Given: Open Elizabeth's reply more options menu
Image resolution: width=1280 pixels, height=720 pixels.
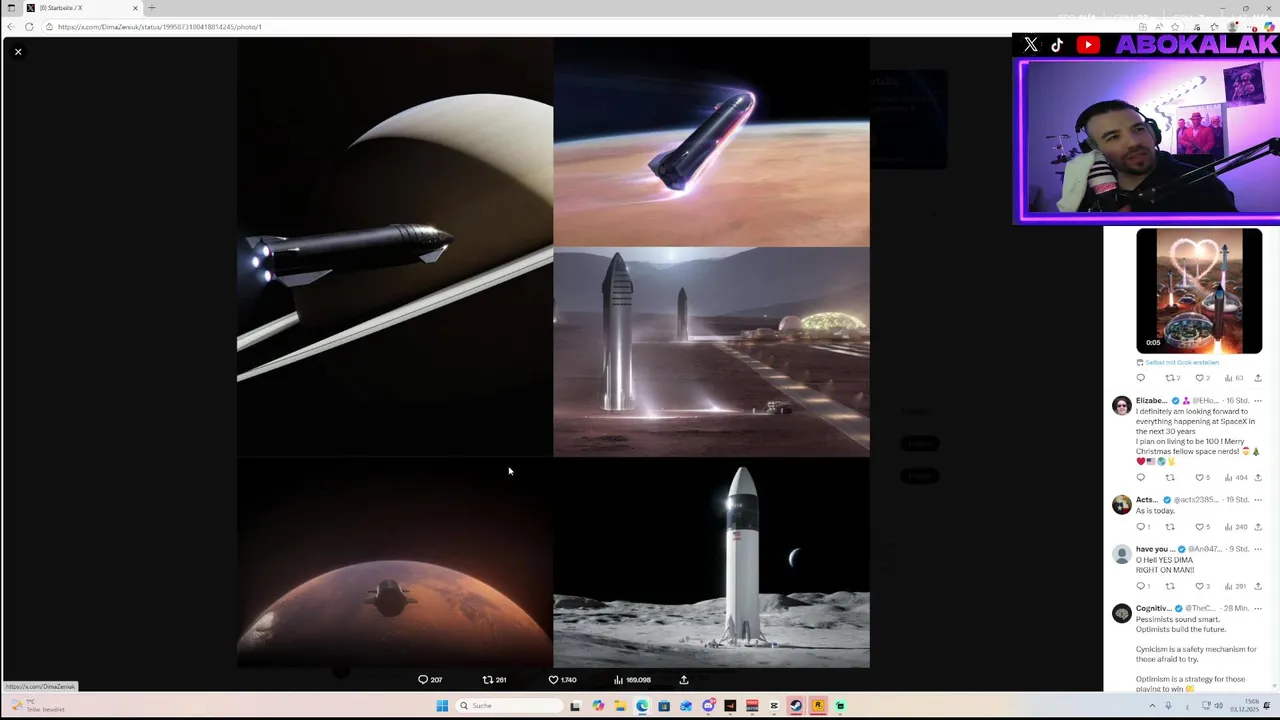Looking at the screenshot, I should point(1258,401).
